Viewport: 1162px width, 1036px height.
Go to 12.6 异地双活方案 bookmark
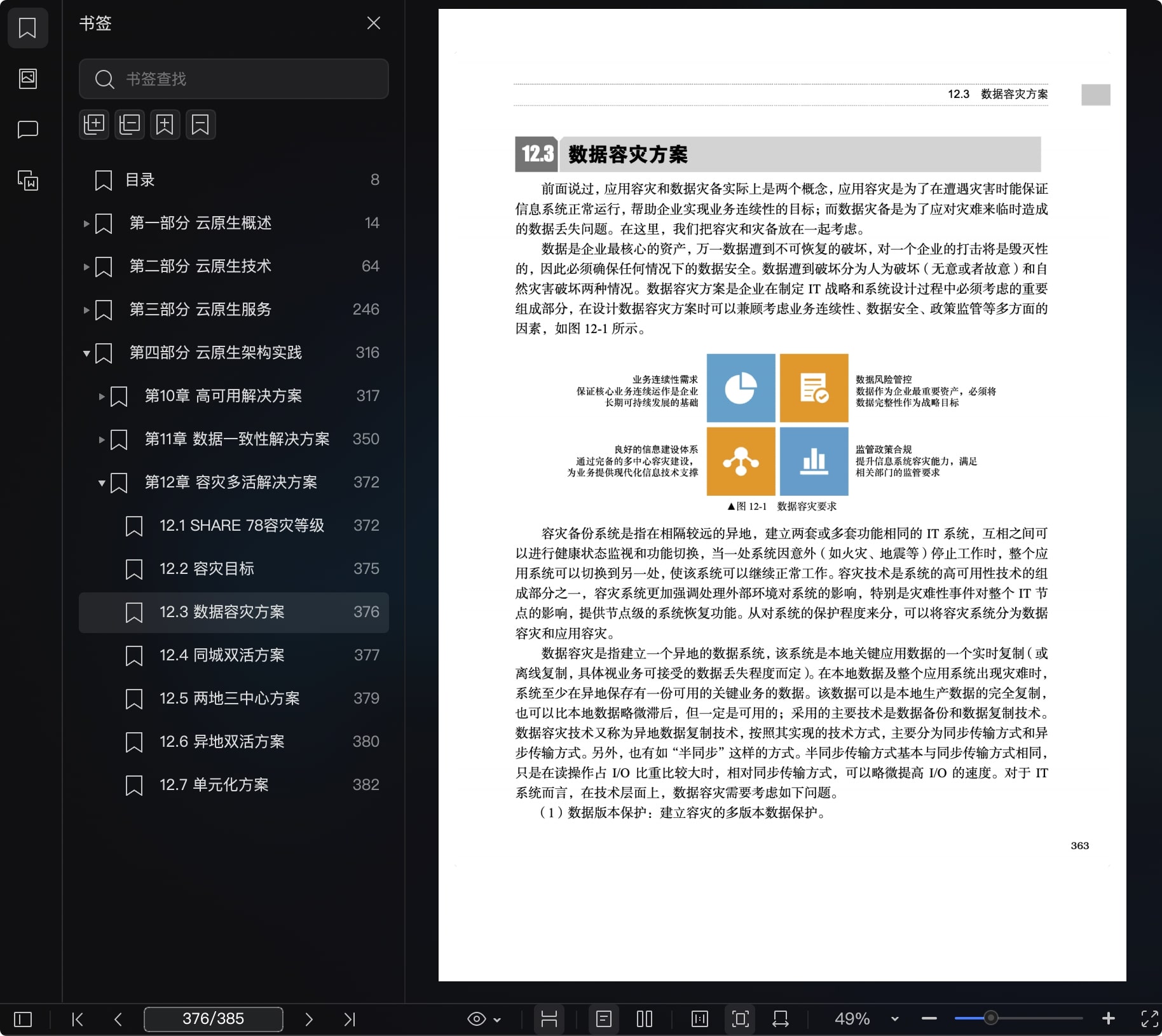(234, 742)
